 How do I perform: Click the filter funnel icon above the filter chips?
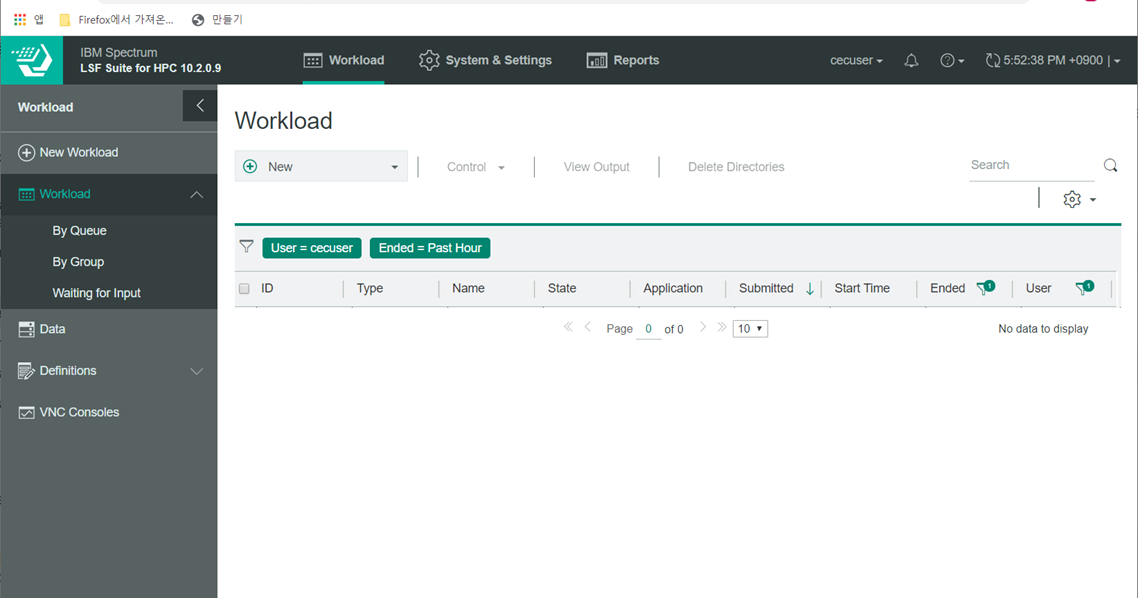pyautogui.click(x=246, y=246)
